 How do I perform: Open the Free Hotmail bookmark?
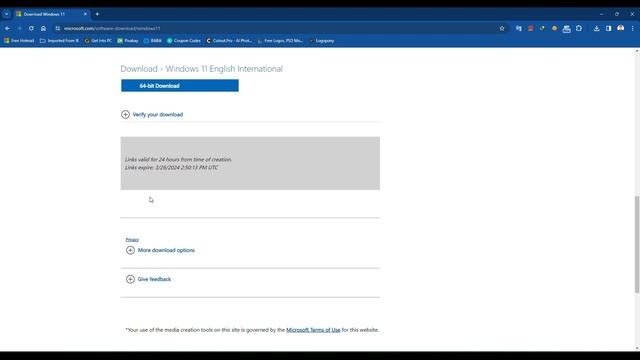[x=19, y=41]
